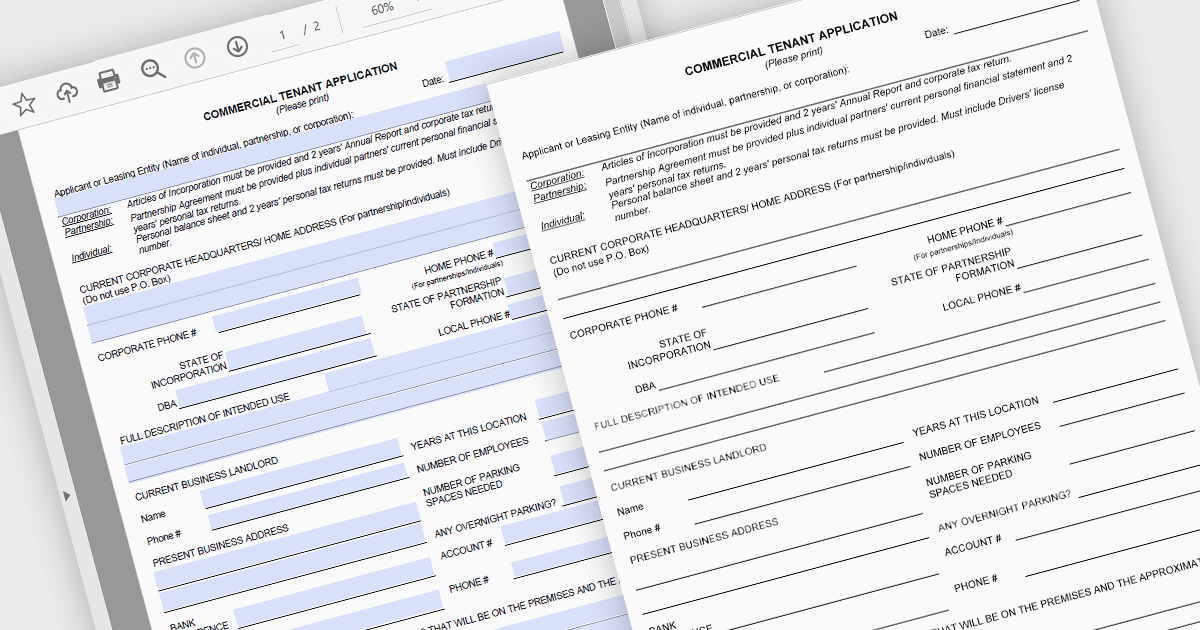Screen dimensions: 1200x630
Task: Click the Years at This Location fillable field
Action: (x=554, y=402)
